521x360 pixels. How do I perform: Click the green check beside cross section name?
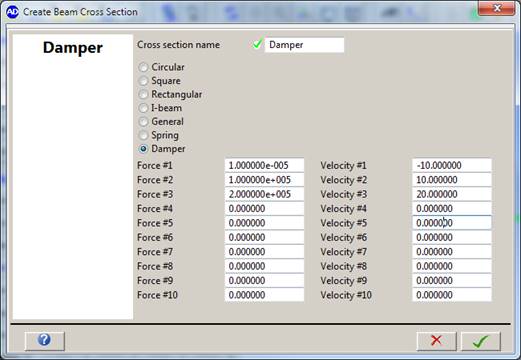click(x=257, y=44)
